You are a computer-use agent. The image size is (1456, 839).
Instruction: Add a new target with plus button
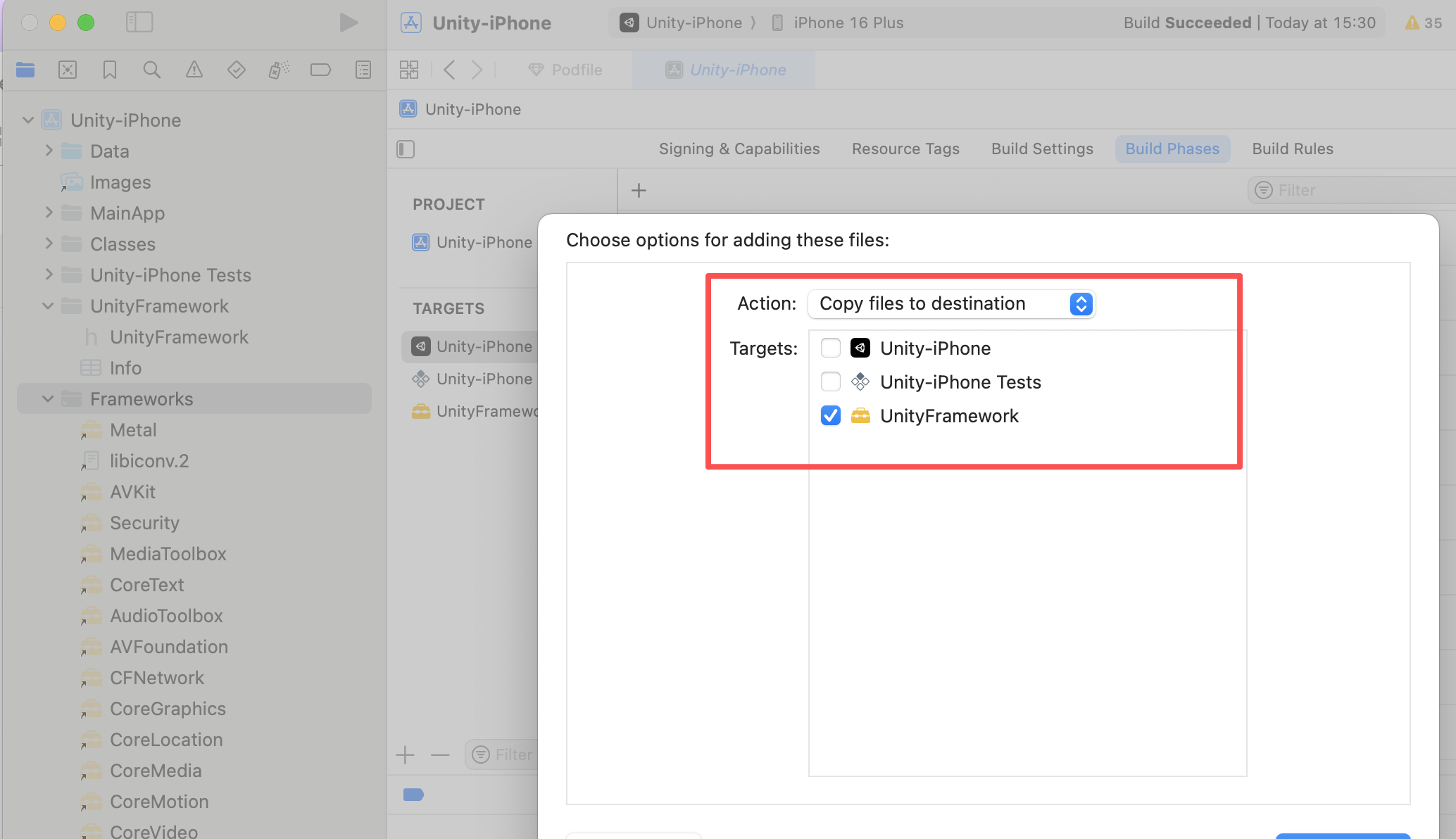click(x=405, y=755)
